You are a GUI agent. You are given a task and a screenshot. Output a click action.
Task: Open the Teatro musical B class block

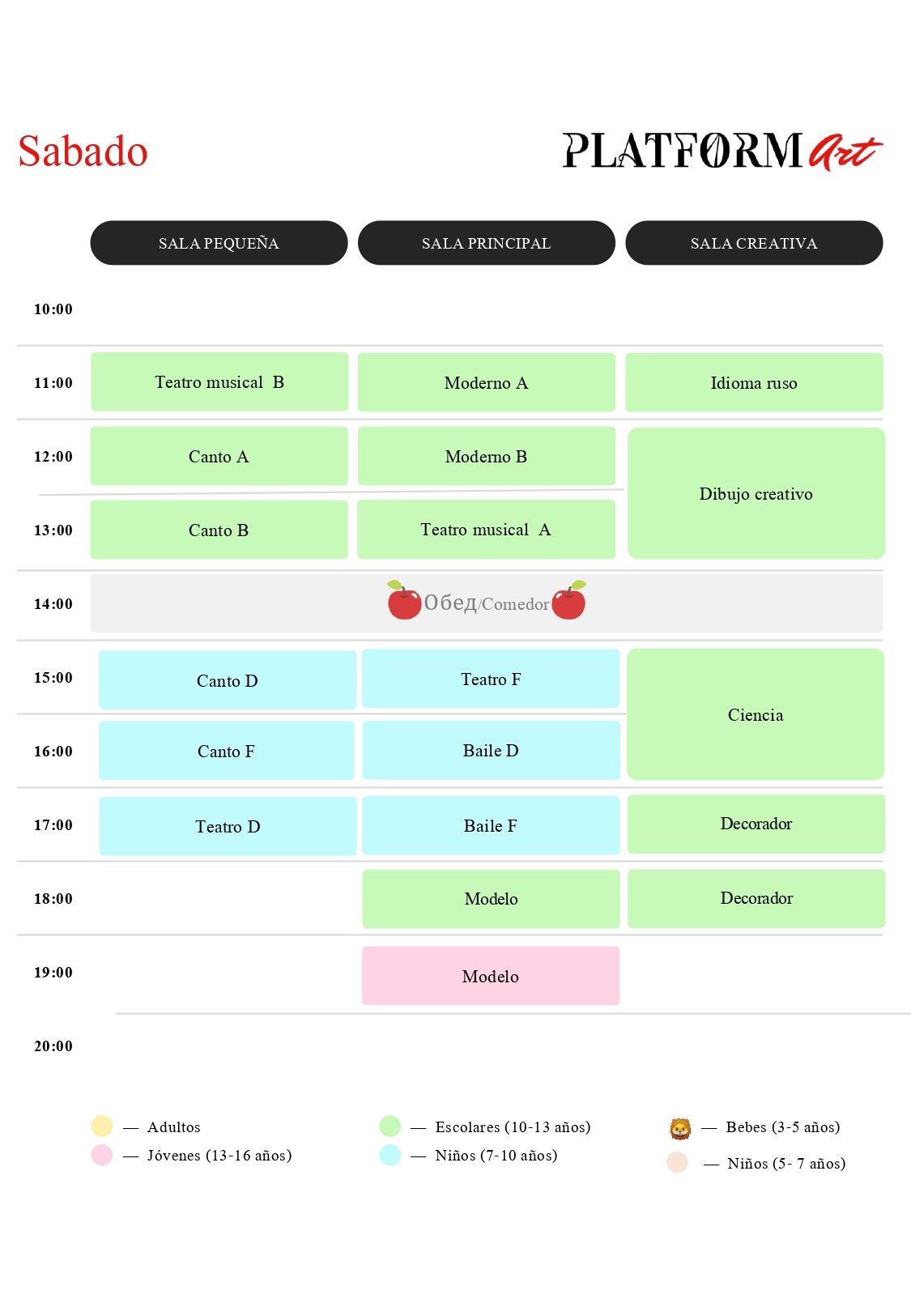click(x=219, y=382)
